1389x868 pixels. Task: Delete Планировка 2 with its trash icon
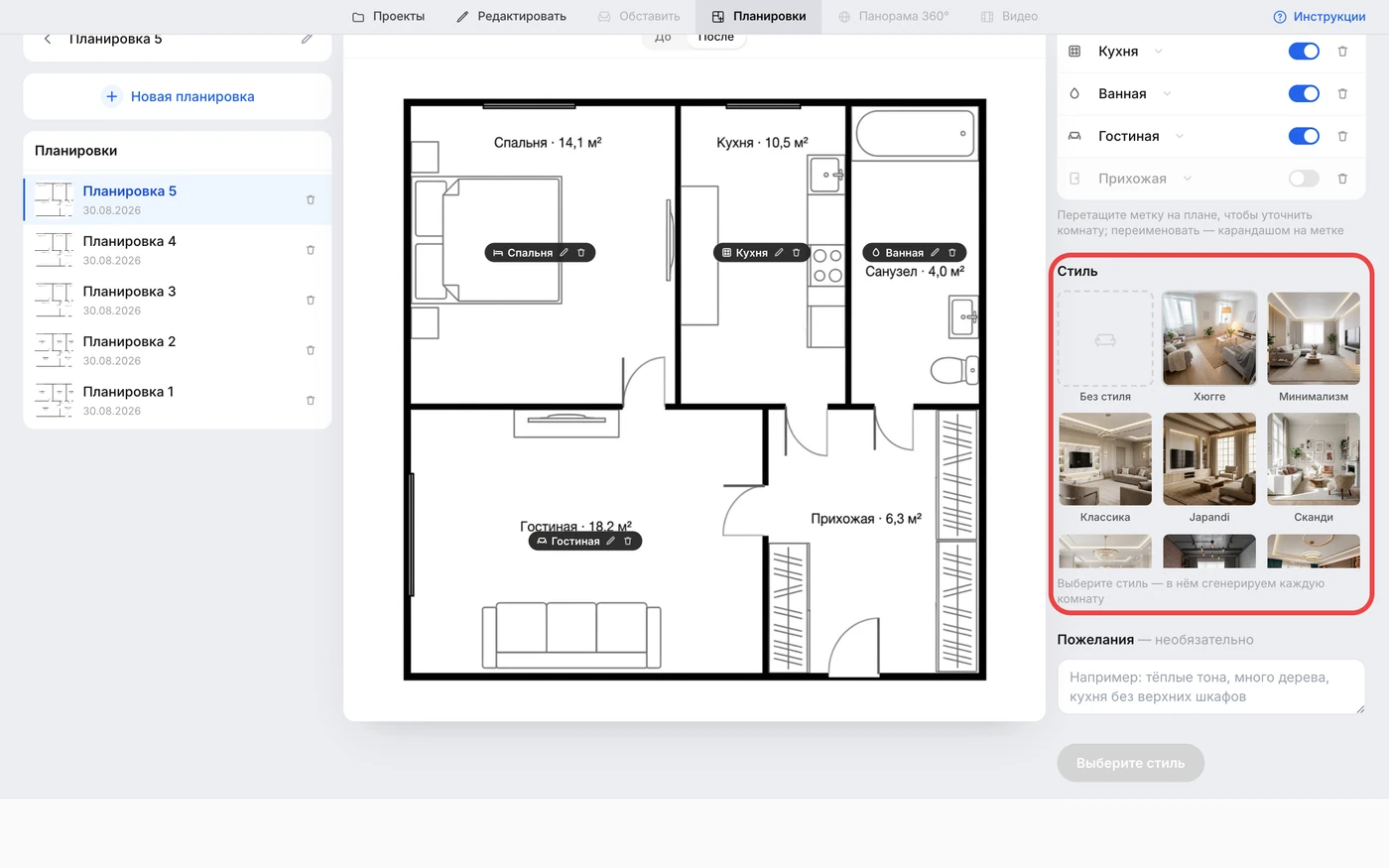[x=311, y=350]
